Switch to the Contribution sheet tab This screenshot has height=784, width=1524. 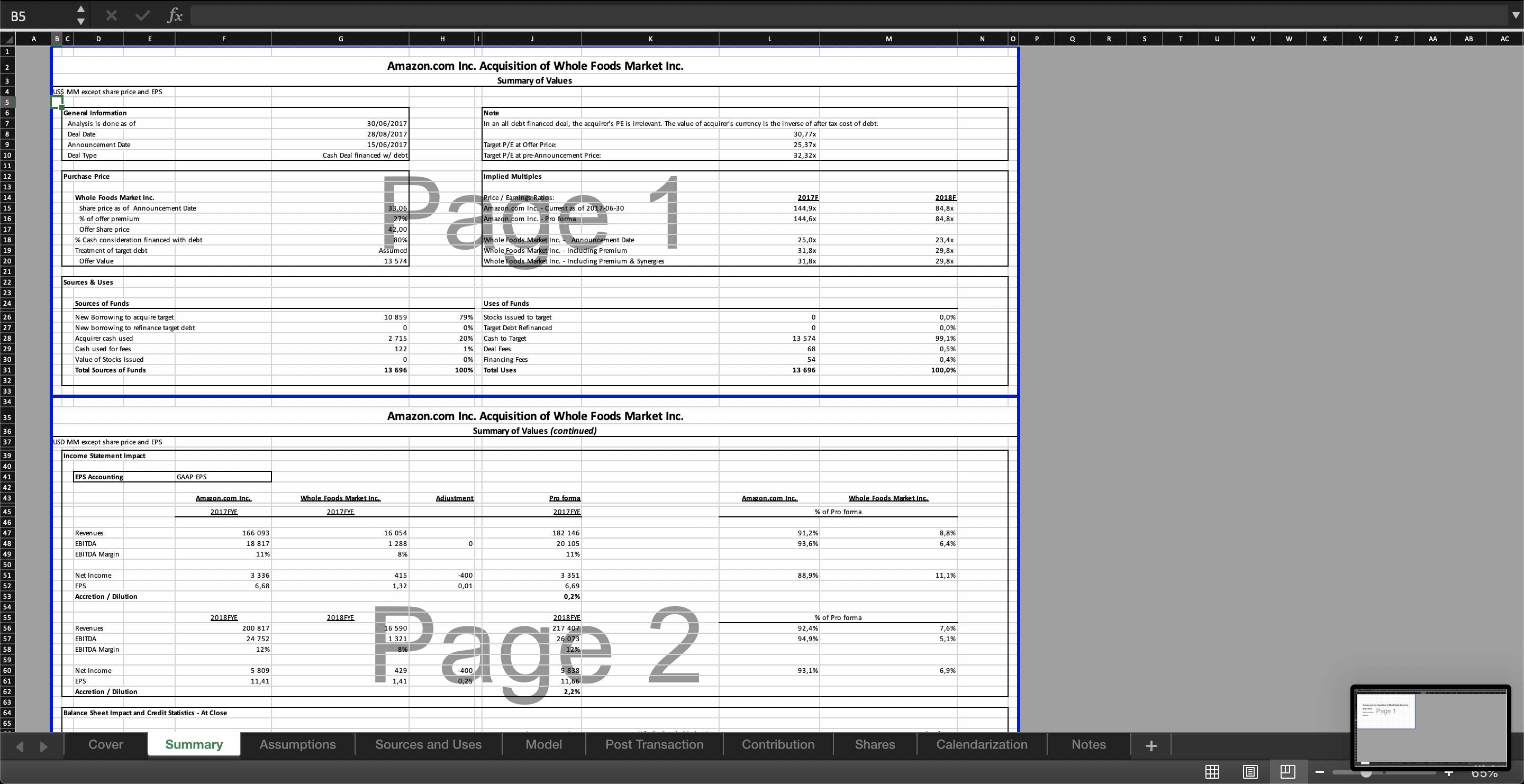pos(778,744)
